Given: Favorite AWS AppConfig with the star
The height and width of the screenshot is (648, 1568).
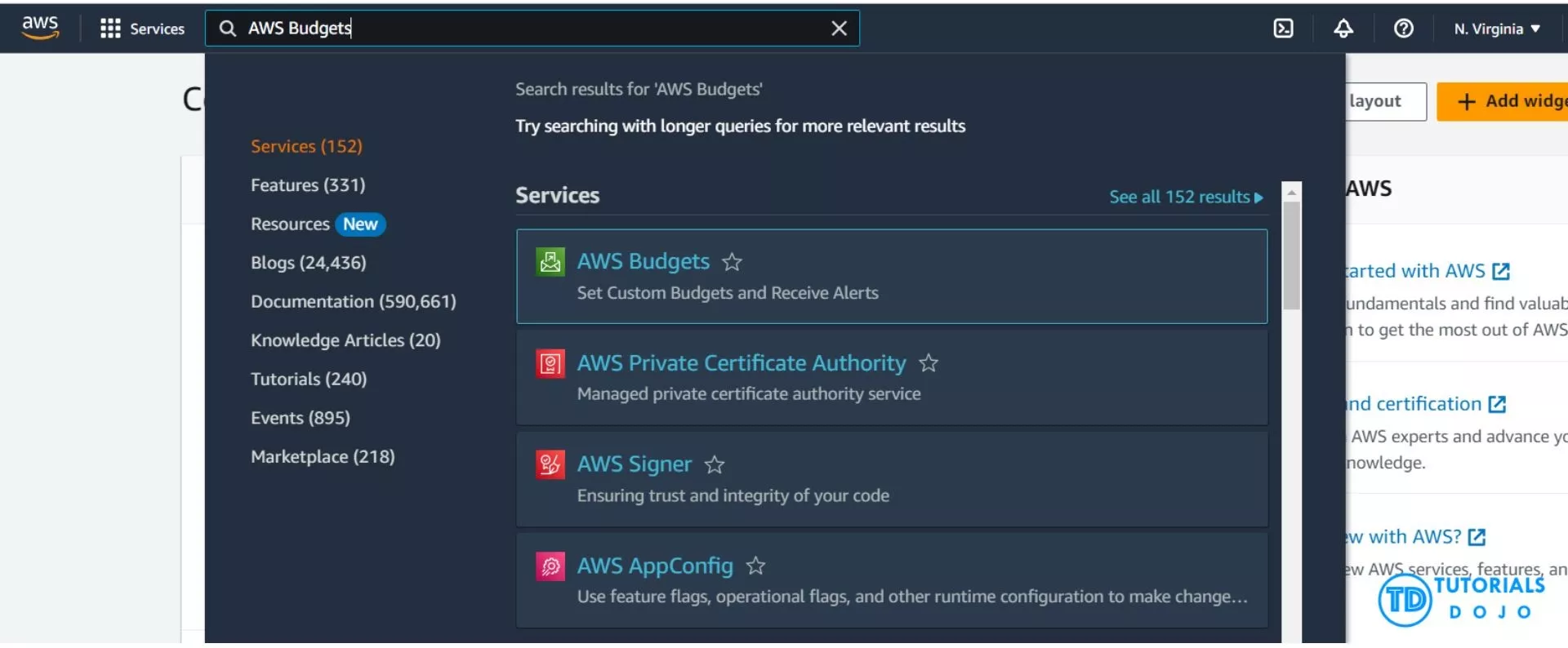Looking at the screenshot, I should tap(756, 566).
